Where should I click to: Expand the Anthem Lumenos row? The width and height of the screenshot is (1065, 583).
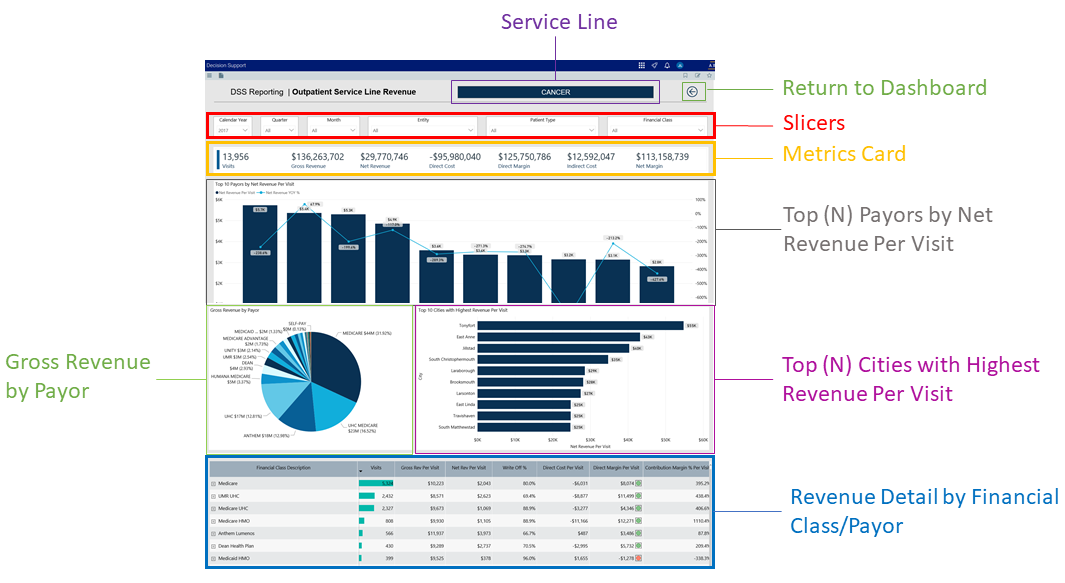point(213,533)
